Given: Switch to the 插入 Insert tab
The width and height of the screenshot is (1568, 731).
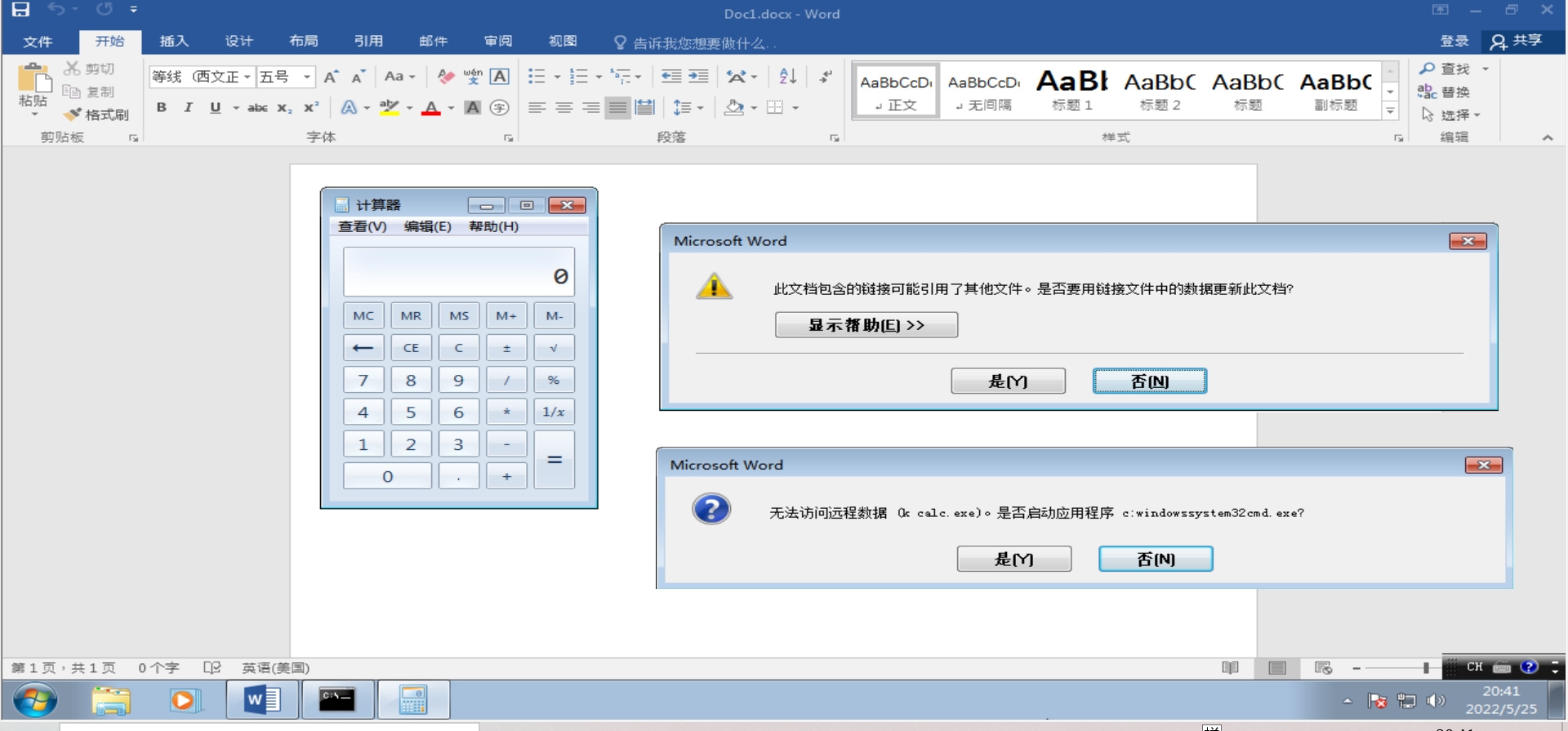Looking at the screenshot, I should 174,41.
